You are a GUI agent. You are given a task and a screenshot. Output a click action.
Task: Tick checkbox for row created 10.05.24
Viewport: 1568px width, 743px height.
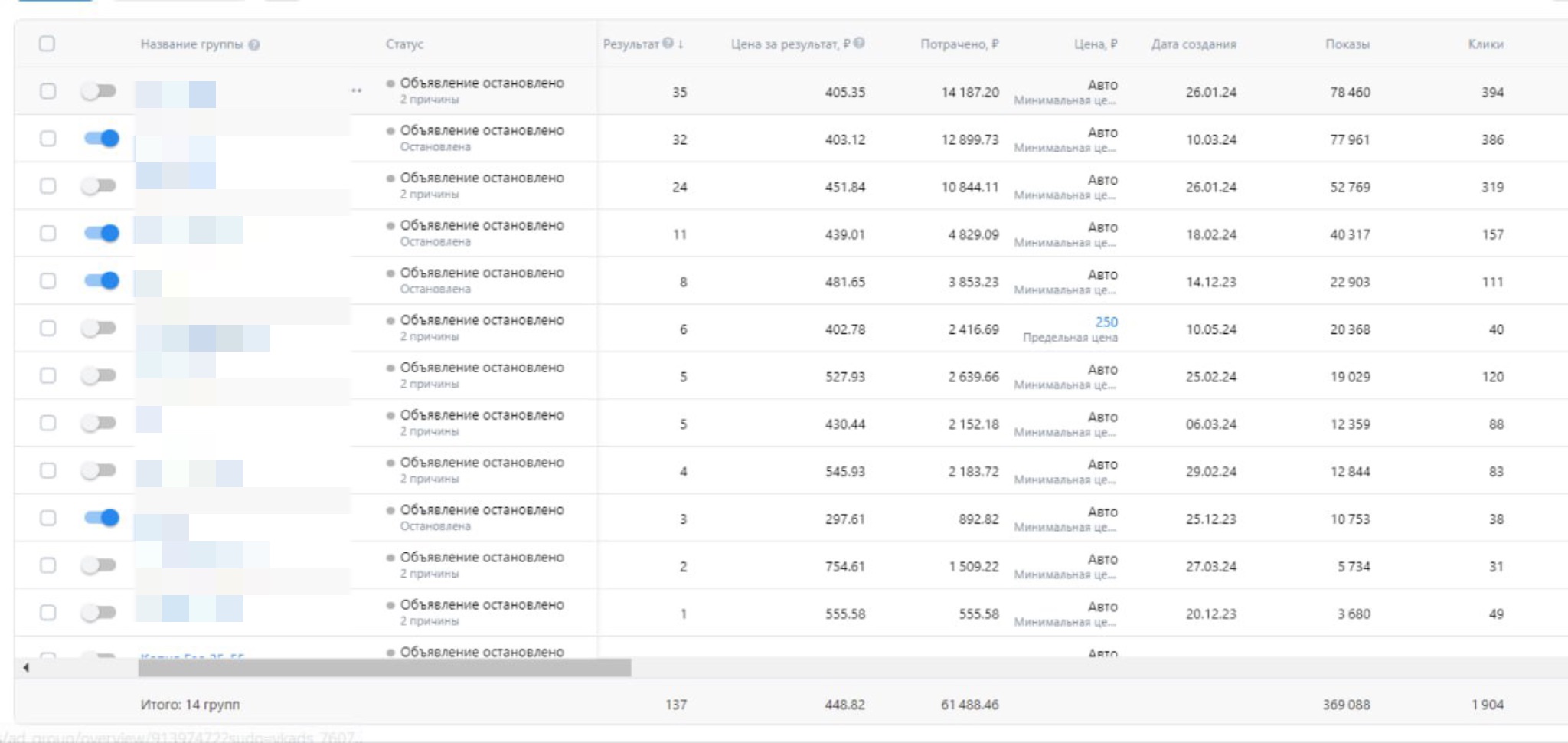click(x=47, y=329)
